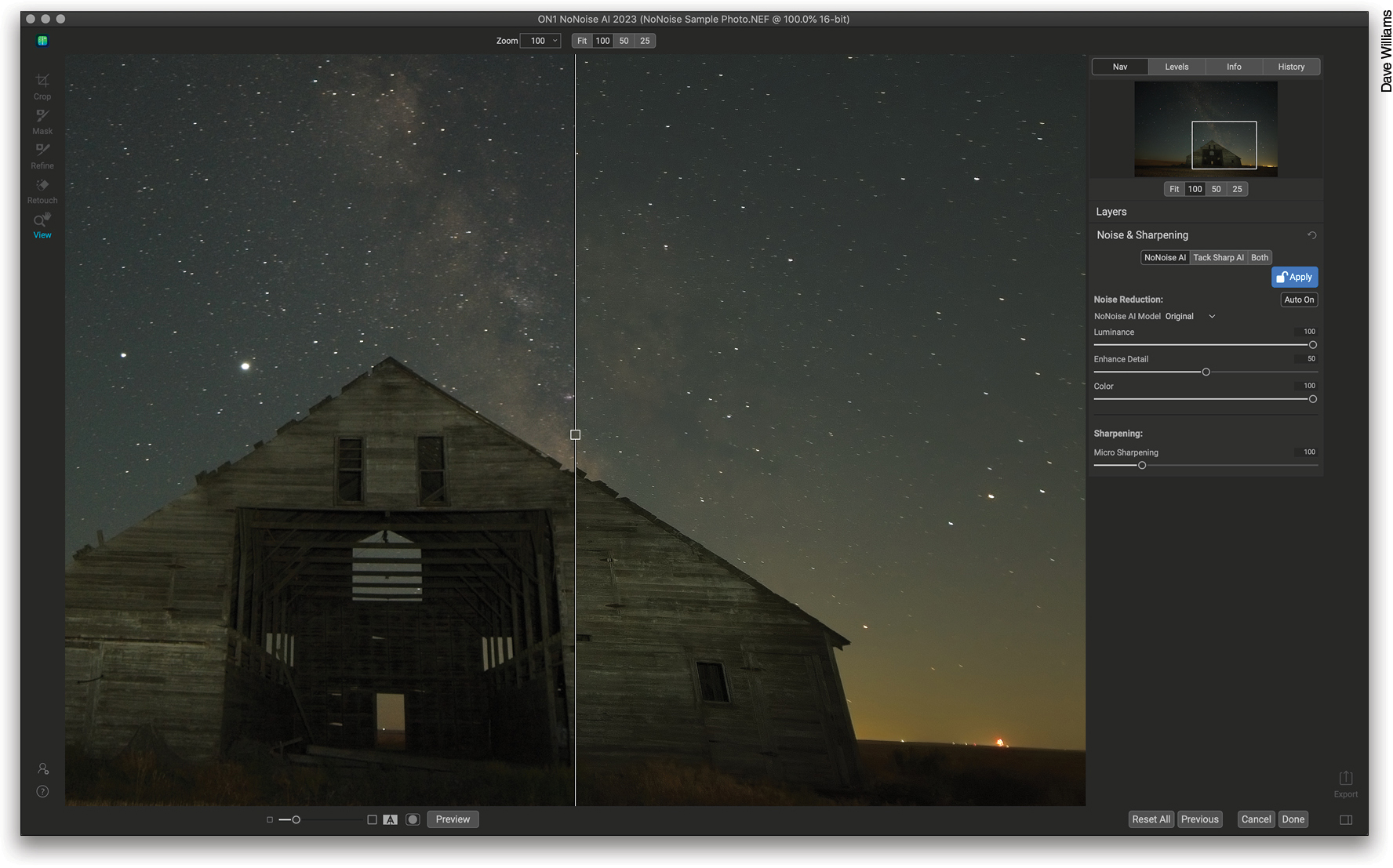Reset the Noise & Sharpening settings via undo arrow
Image resolution: width=1393 pixels, height=868 pixels.
point(1311,234)
